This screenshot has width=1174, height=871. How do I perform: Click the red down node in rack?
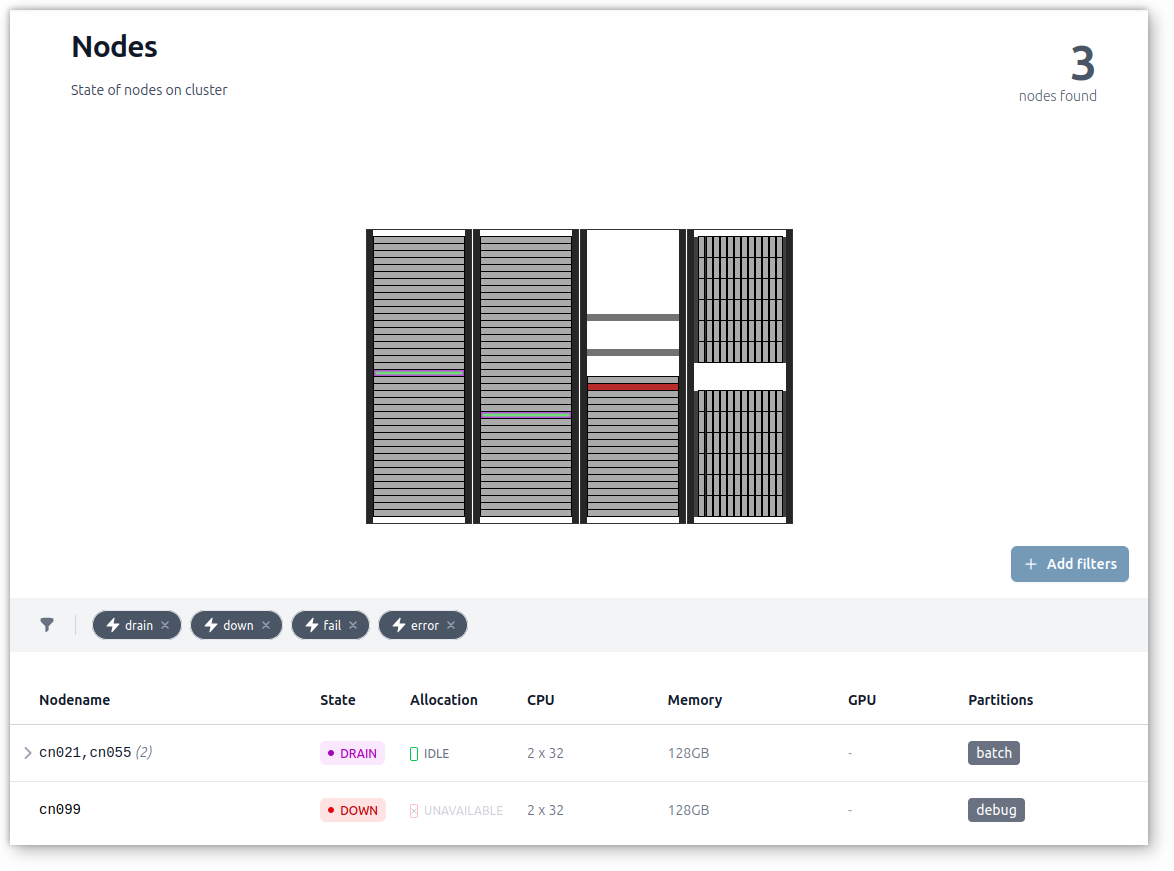tap(633, 387)
